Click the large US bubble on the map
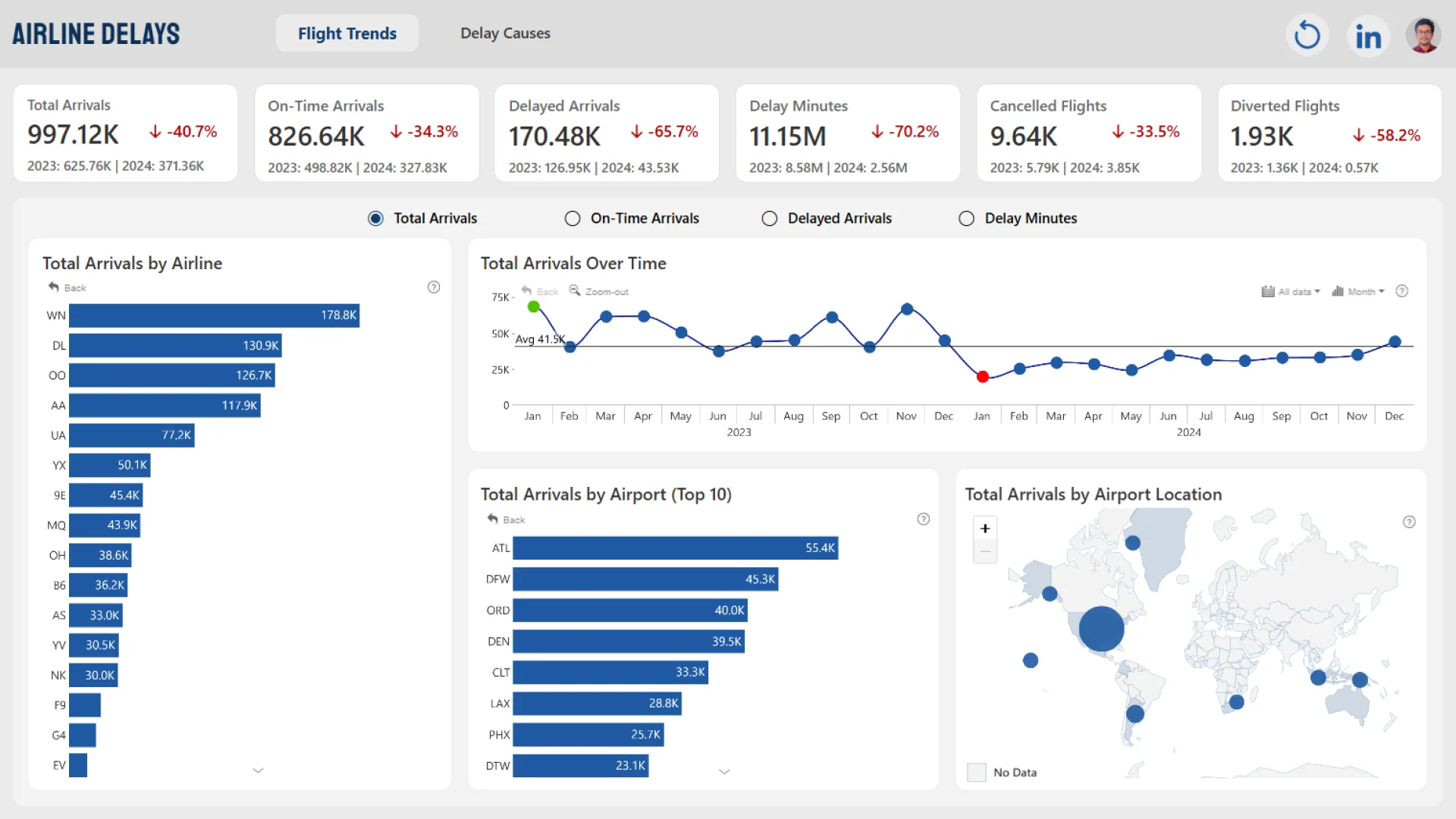The width and height of the screenshot is (1456, 819). [1101, 629]
